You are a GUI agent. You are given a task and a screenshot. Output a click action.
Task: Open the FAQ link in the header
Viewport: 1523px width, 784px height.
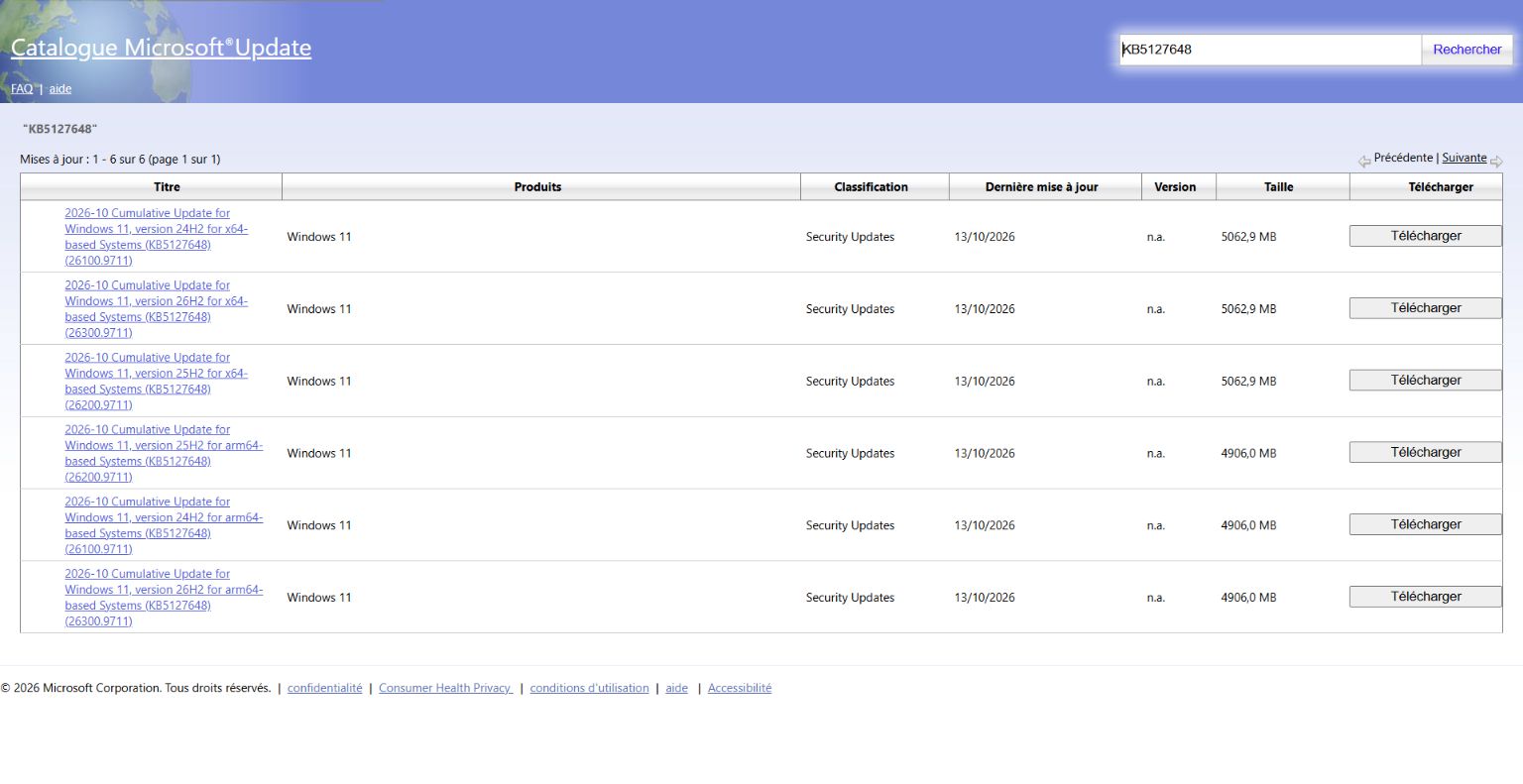(22, 89)
